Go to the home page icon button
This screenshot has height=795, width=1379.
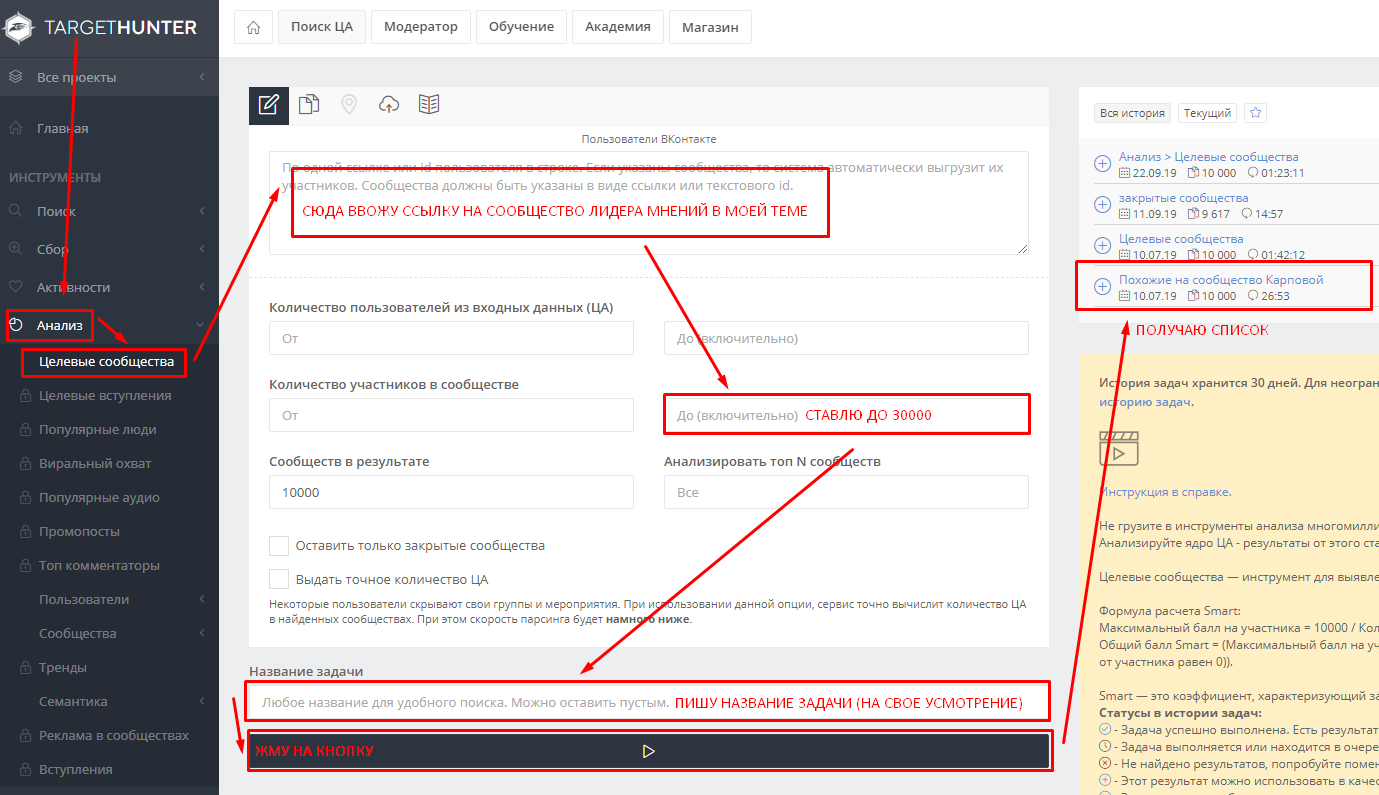pyautogui.click(x=253, y=27)
